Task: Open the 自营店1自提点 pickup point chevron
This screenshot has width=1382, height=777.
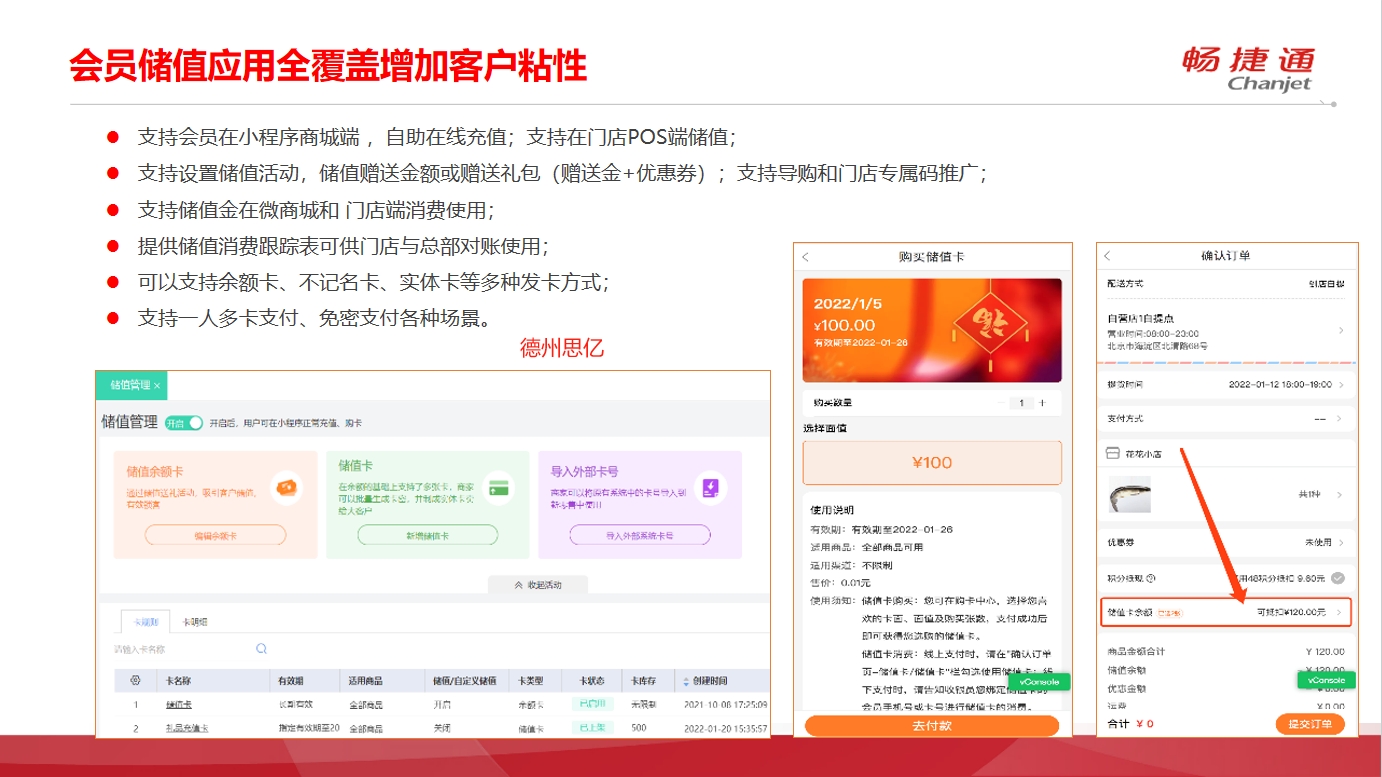Action: [1341, 331]
